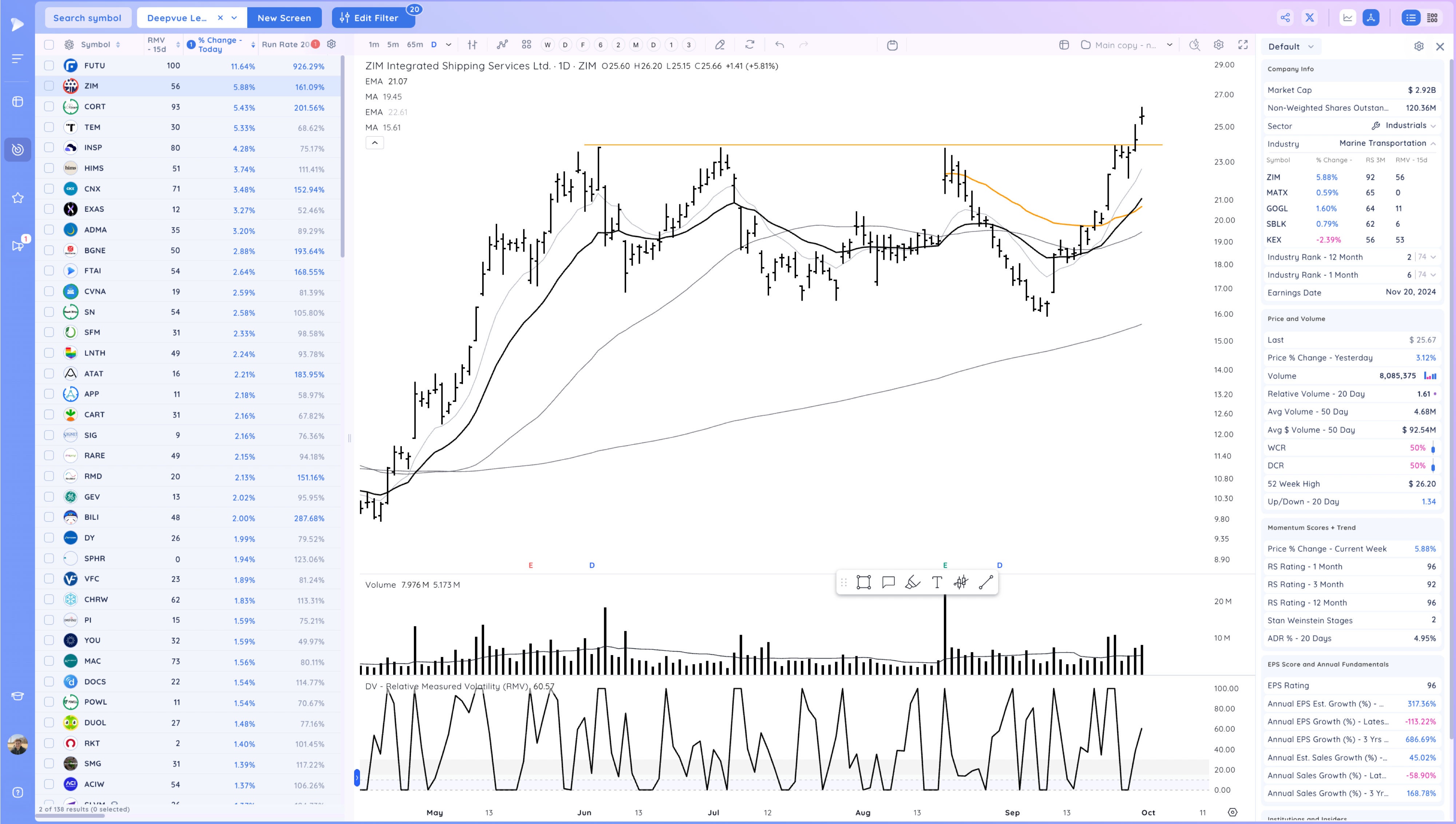Viewport: 1456px width, 824px height.
Task: Switch to list view layout
Action: coord(1411,17)
